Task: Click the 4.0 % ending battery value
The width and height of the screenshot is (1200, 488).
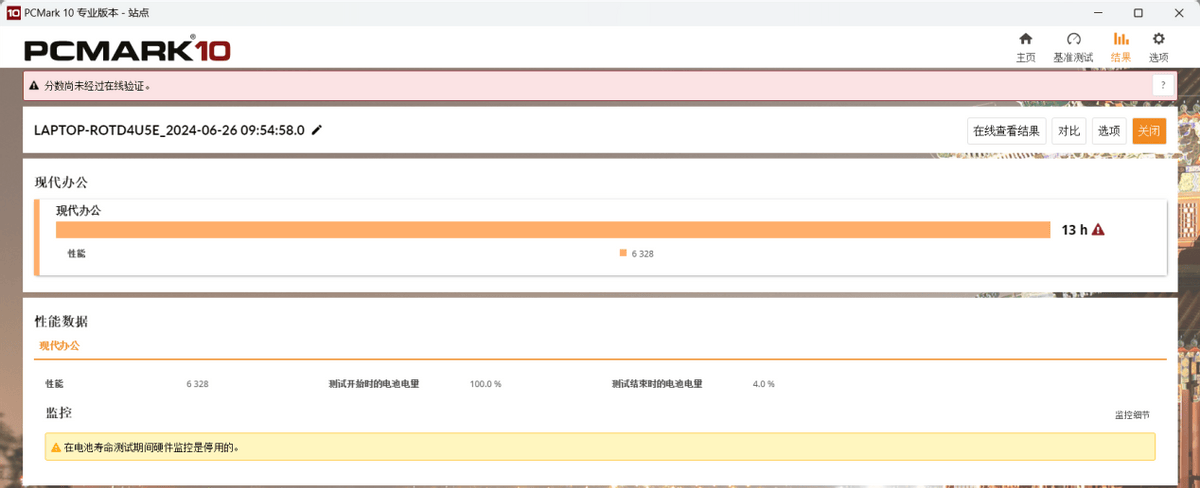Action: [x=763, y=384]
